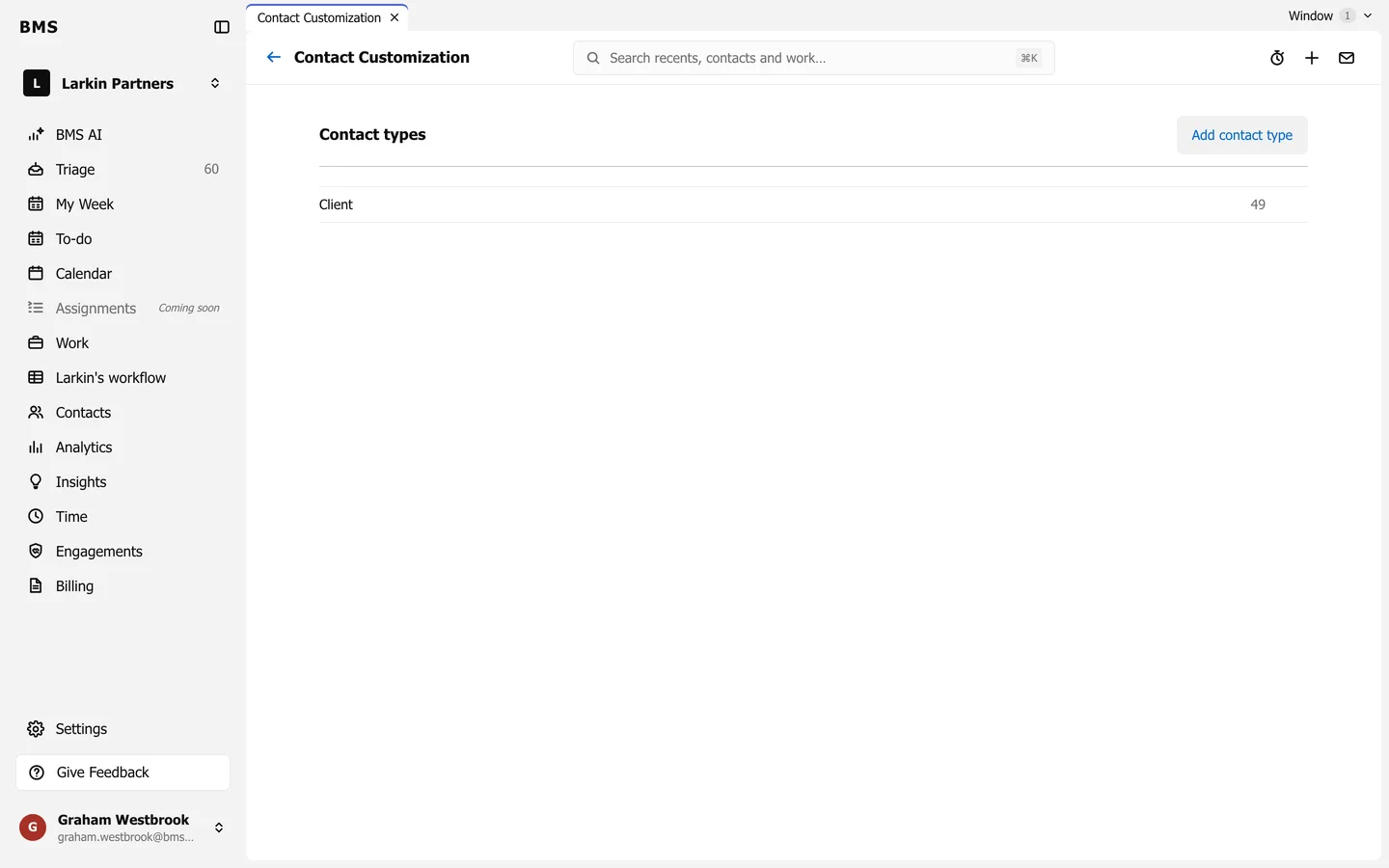Open Engagements section

123,552
